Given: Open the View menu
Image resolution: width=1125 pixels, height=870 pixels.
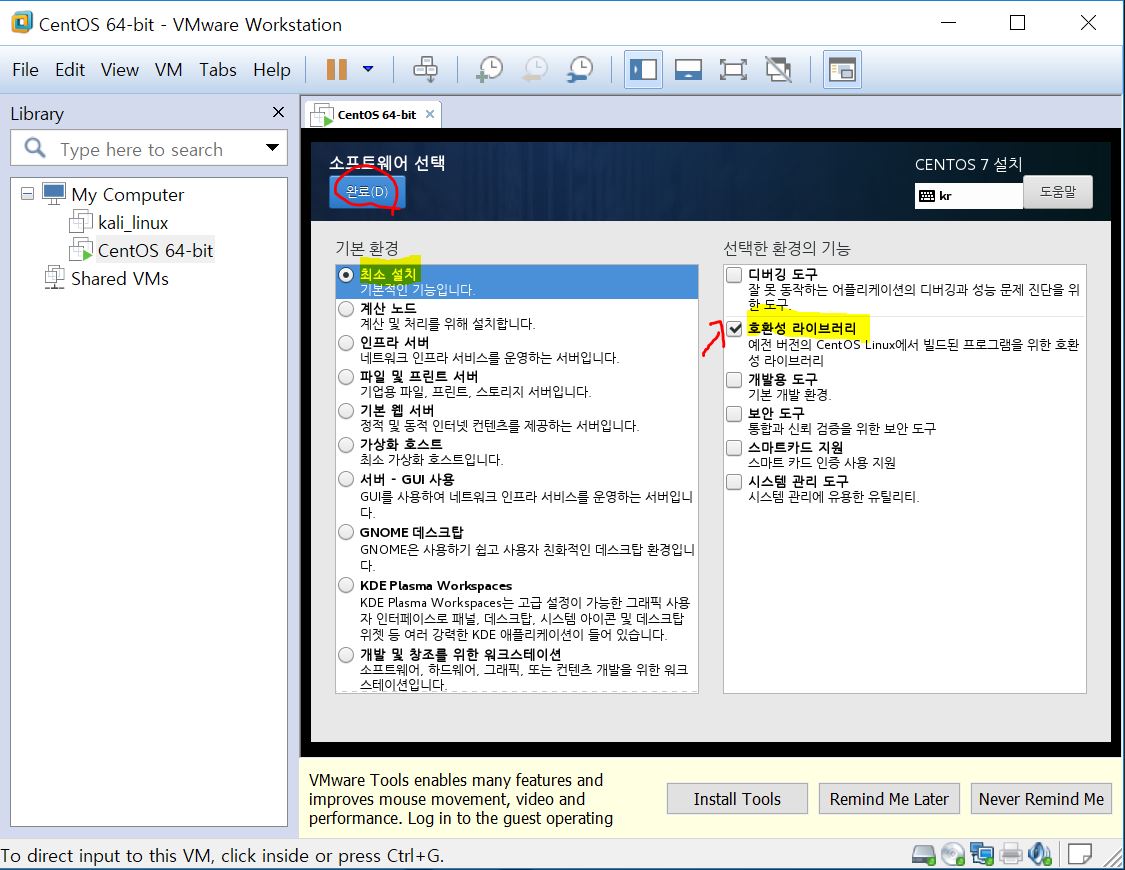Looking at the screenshot, I should coord(119,70).
